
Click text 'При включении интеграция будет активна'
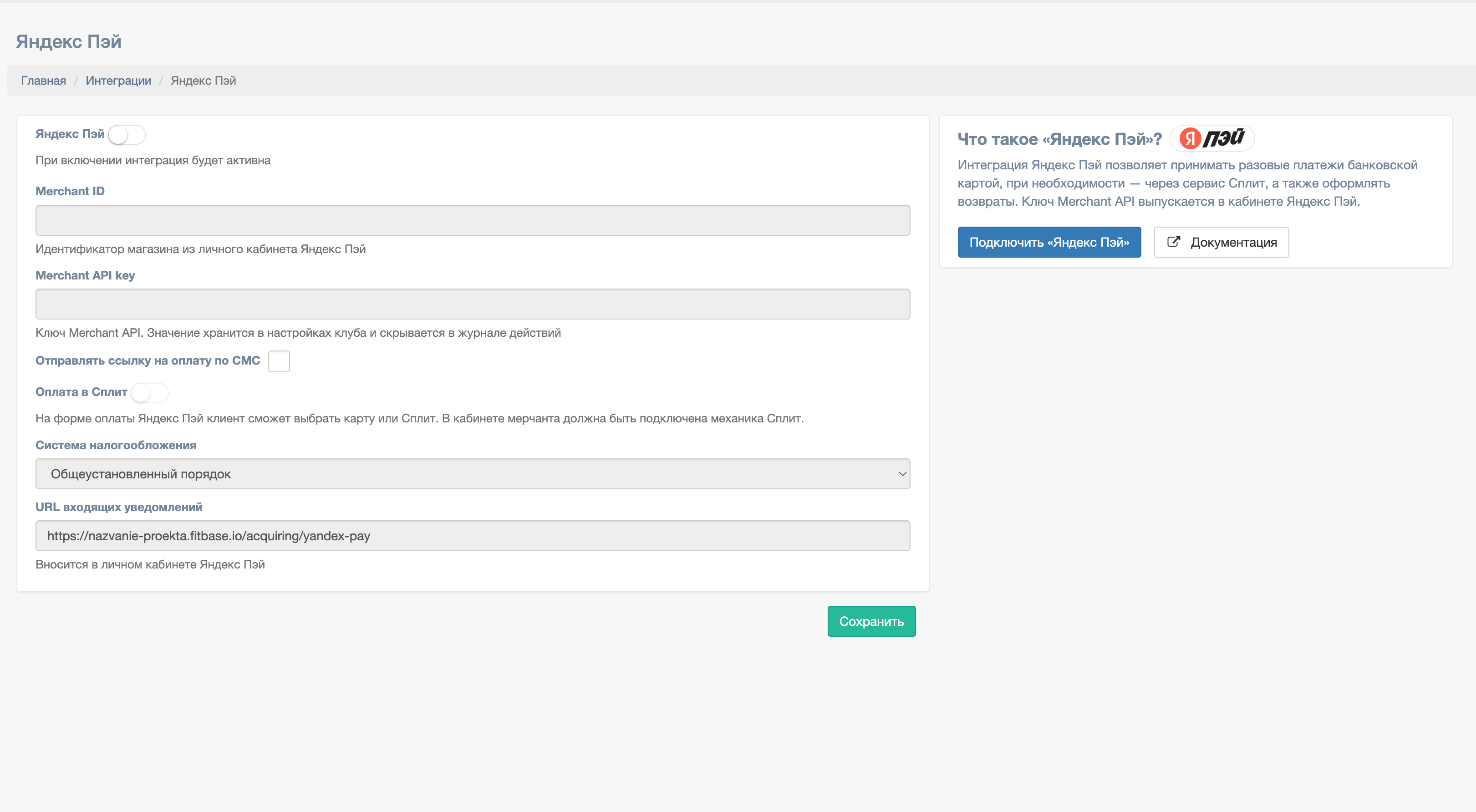click(x=153, y=161)
